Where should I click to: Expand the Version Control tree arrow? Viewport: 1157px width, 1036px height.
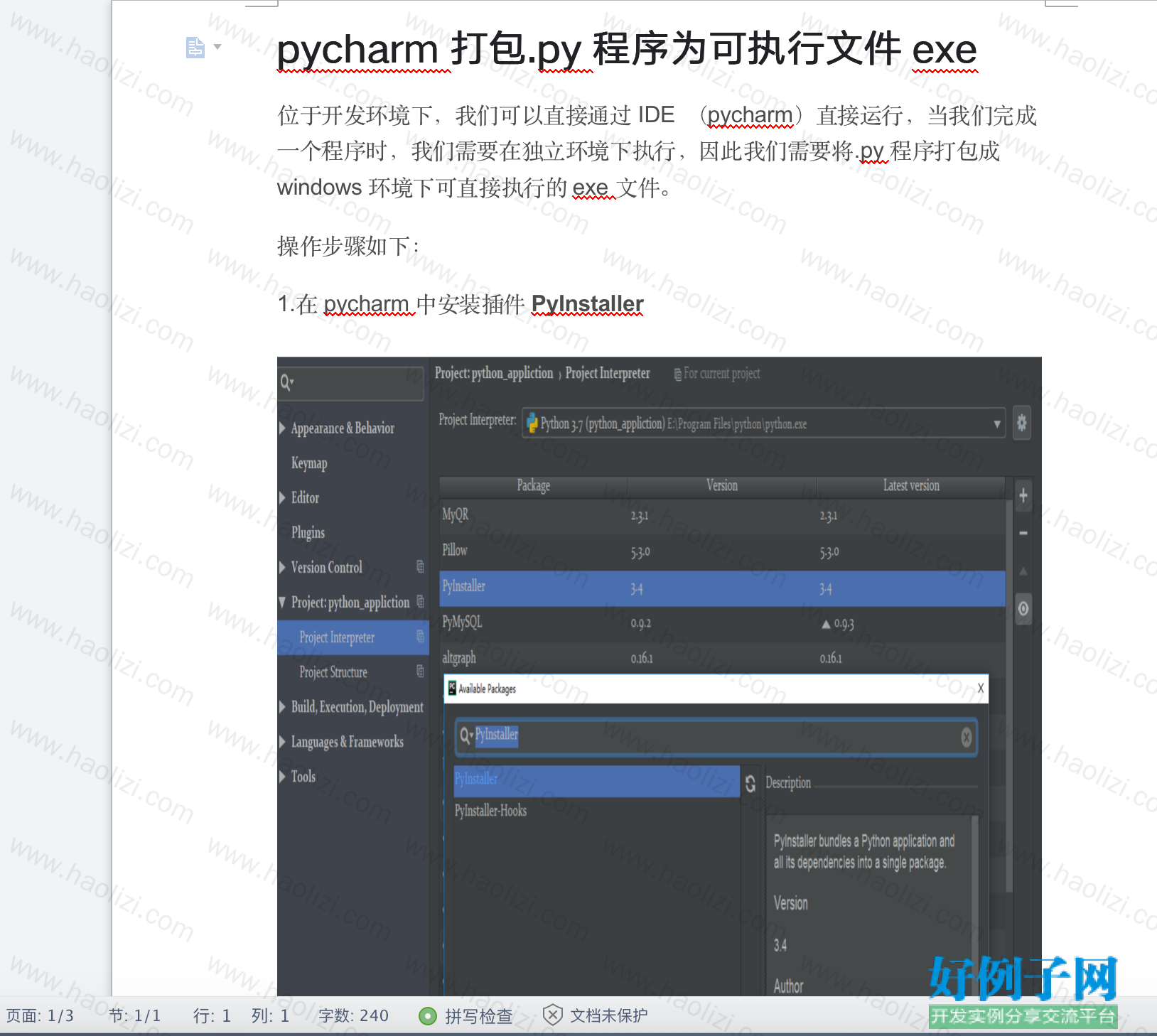pyautogui.click(x=283, y=567)
